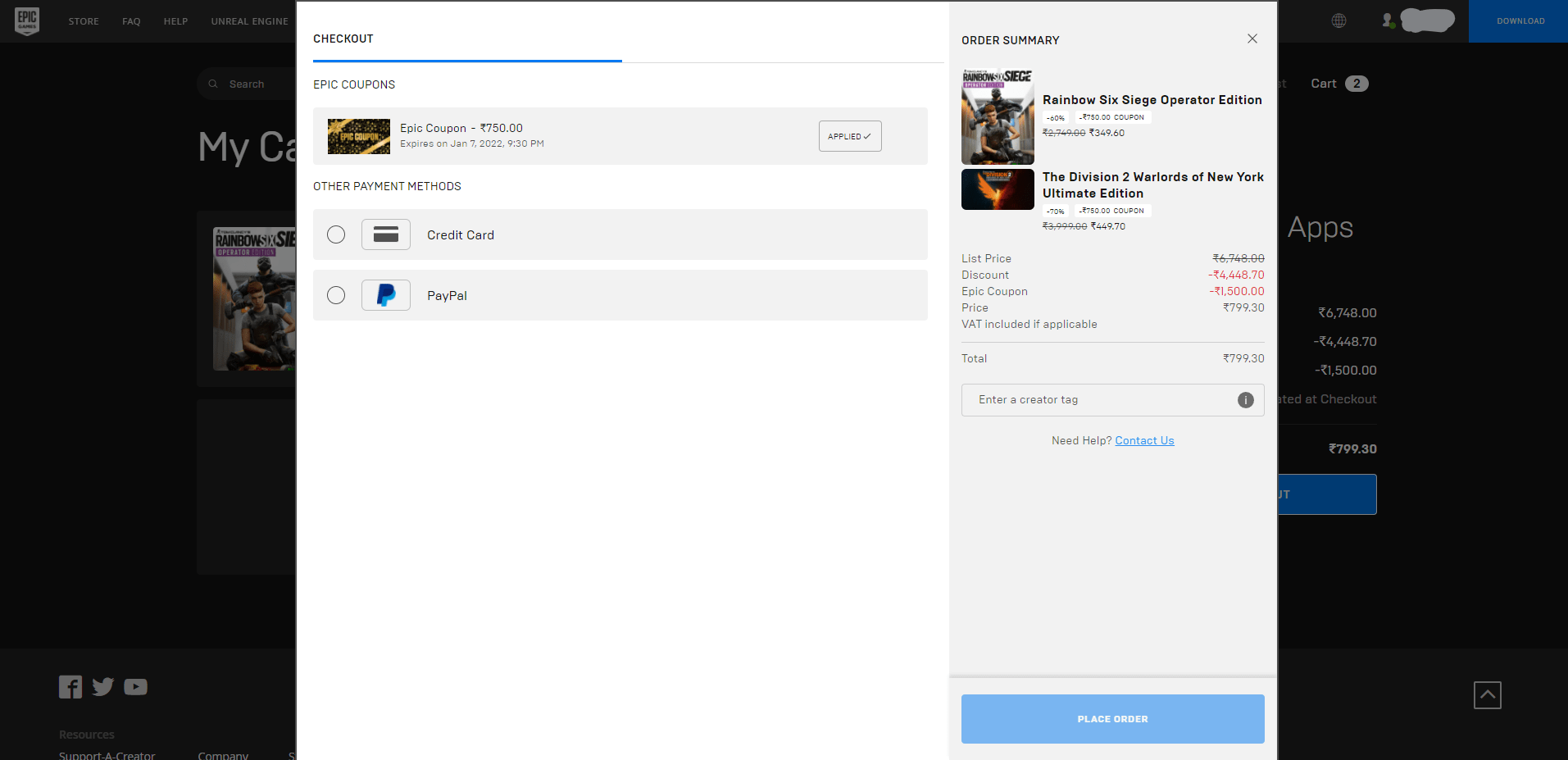Close the Order Summary panel
The image size is (1568, 760).
[1252, 38]
